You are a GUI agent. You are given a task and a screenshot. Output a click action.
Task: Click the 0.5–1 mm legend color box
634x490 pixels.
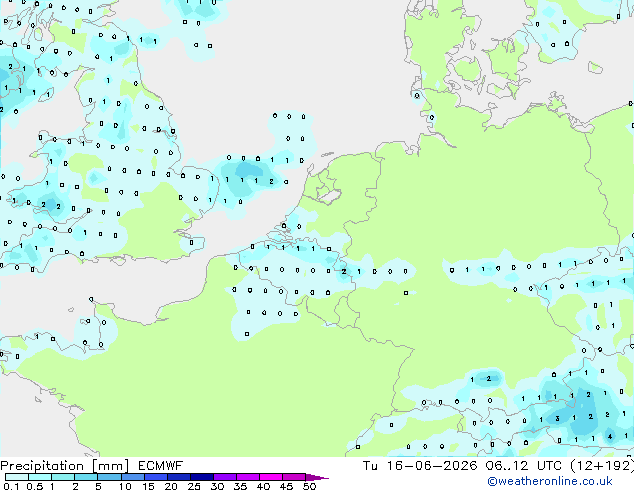[40, 477]
